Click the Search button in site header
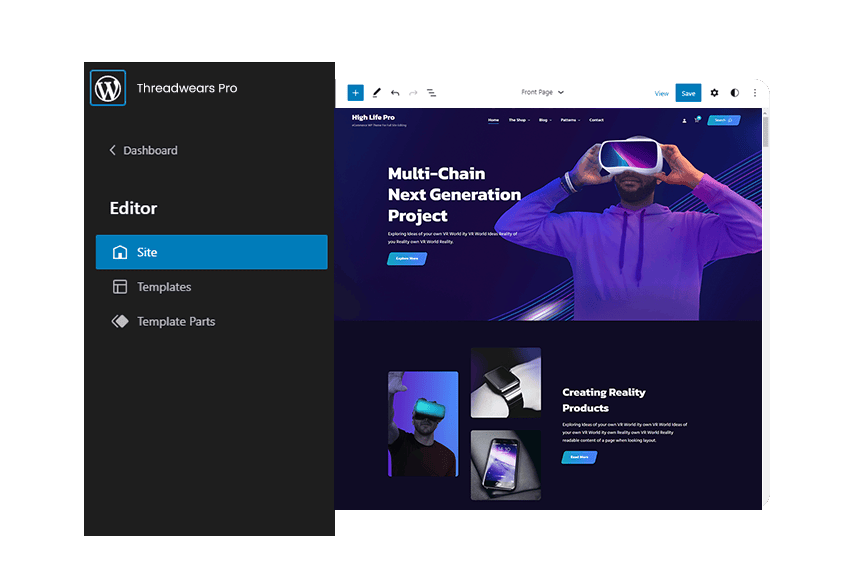 (x=723, y=120)
